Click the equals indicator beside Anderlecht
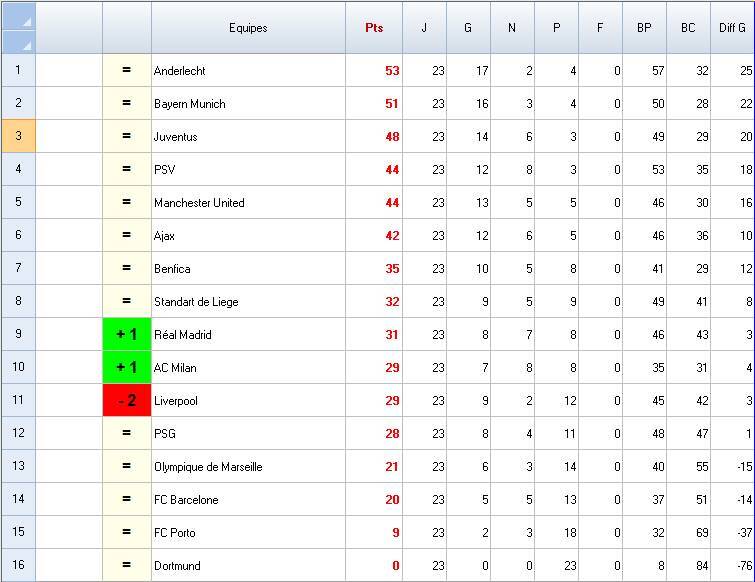 click(127, 71)
